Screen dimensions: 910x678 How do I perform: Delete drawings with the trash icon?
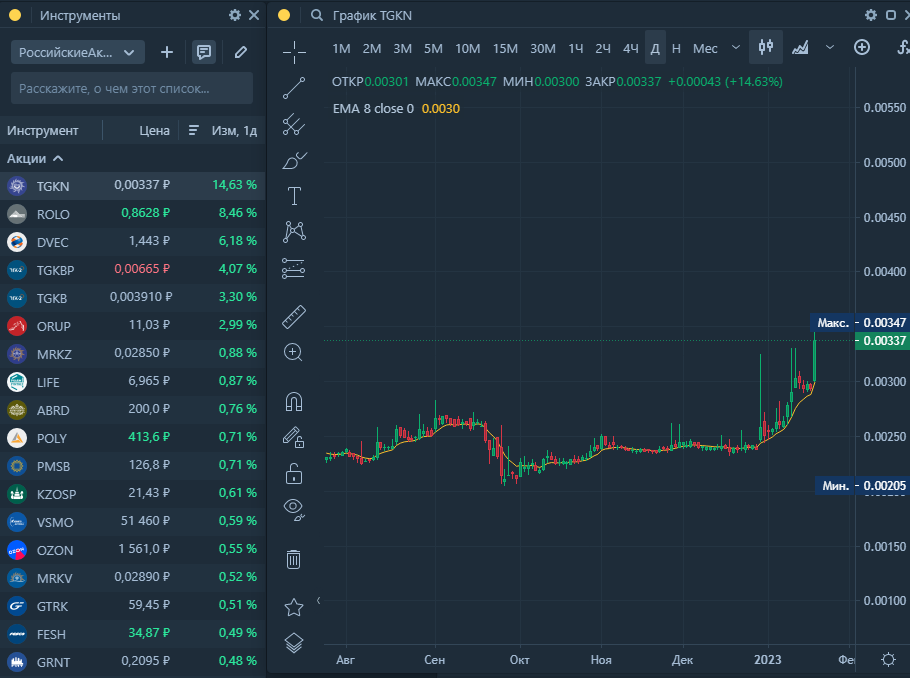click(294, 559)
